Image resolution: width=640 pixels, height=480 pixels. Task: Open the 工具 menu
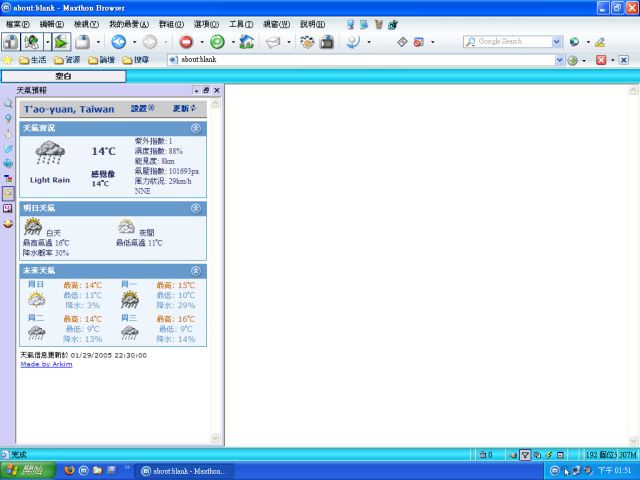241,23
